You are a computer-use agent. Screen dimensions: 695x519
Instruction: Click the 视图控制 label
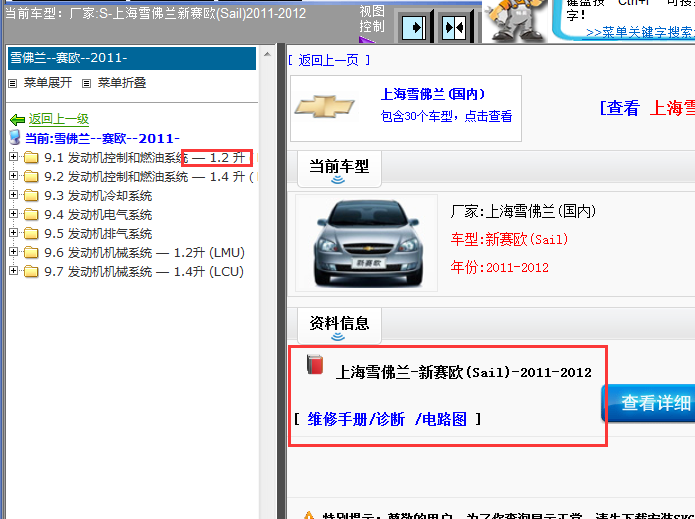372,19
